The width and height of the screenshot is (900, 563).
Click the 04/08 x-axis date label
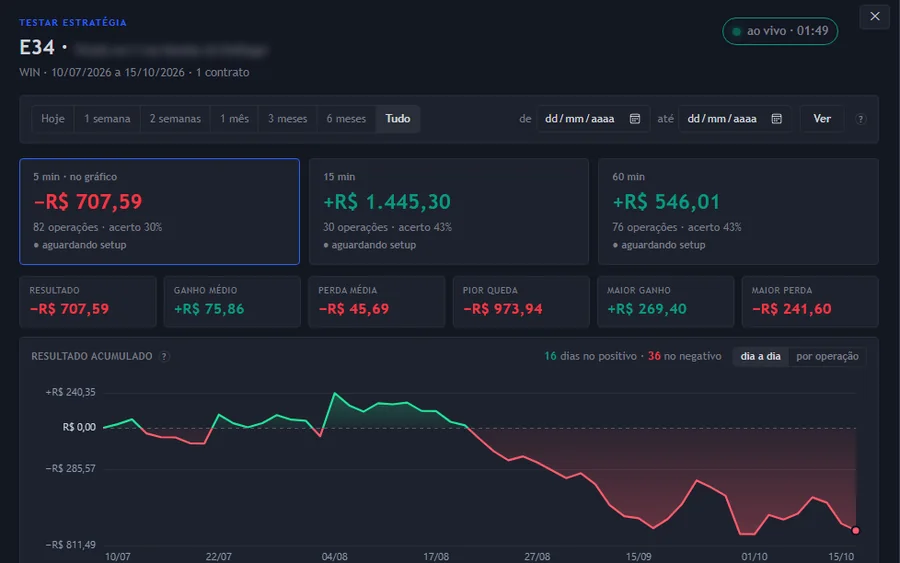coord(335,557)
